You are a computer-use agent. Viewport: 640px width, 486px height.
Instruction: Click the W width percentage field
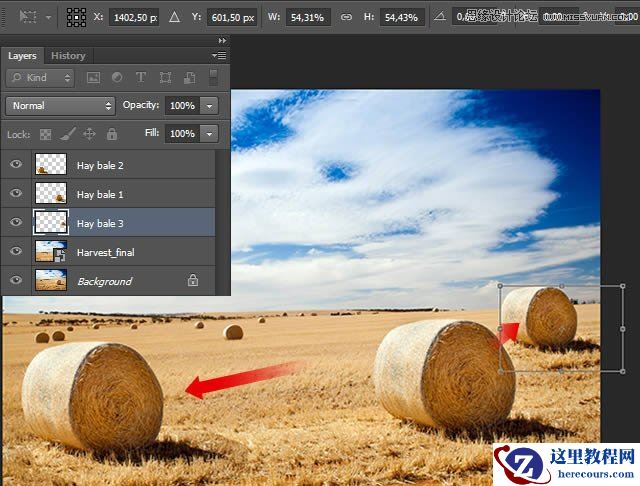308,18
